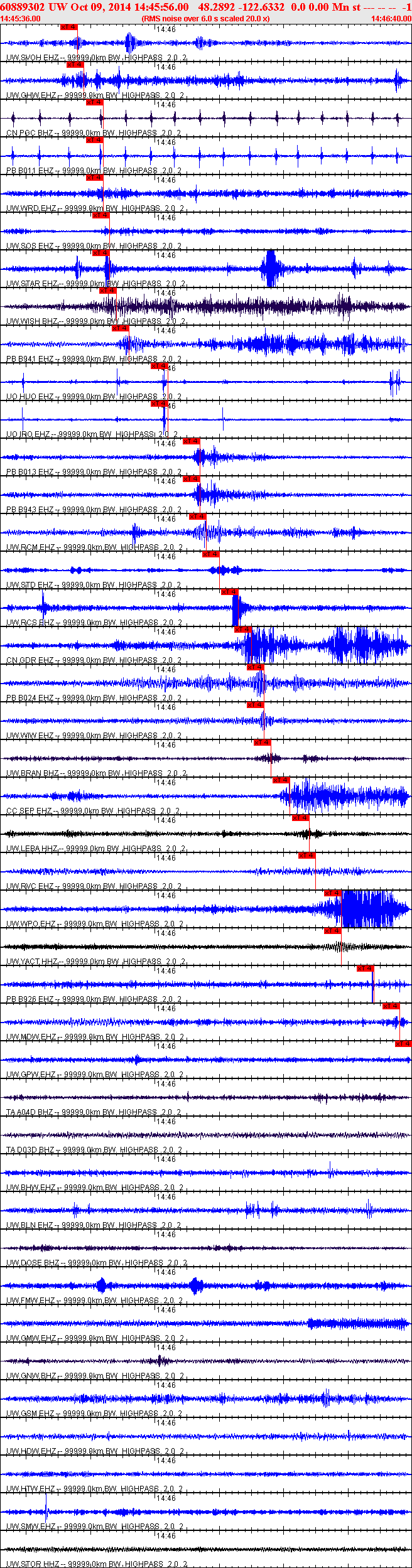
Task: Select the end time 14:46:40.00 label
Action: pyautogui.click(x=391, y=19)
